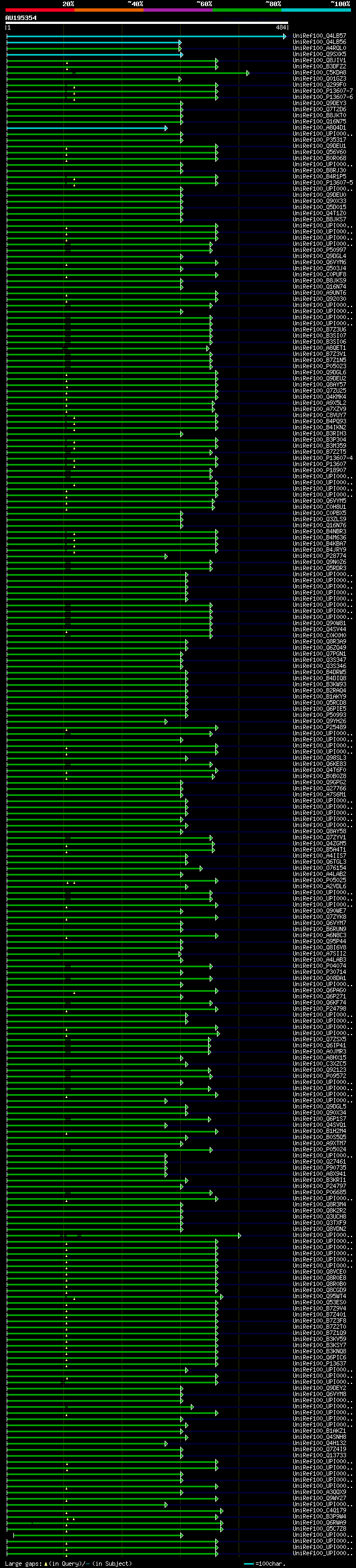This screenshot has width=356, height=1568.
Task: Select the UniRef100_P18907 label
Action: [x=319, y=470]
